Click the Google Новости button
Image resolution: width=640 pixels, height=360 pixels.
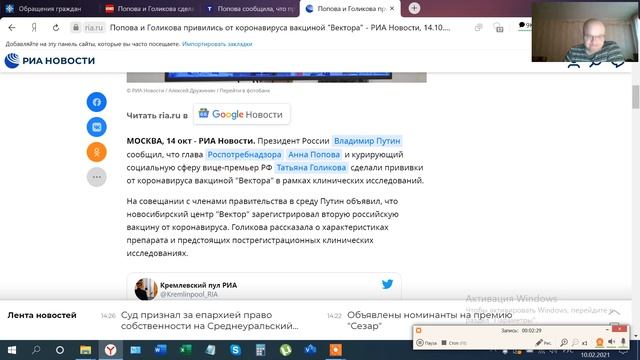pyautogui.click(x=241, y=114)
